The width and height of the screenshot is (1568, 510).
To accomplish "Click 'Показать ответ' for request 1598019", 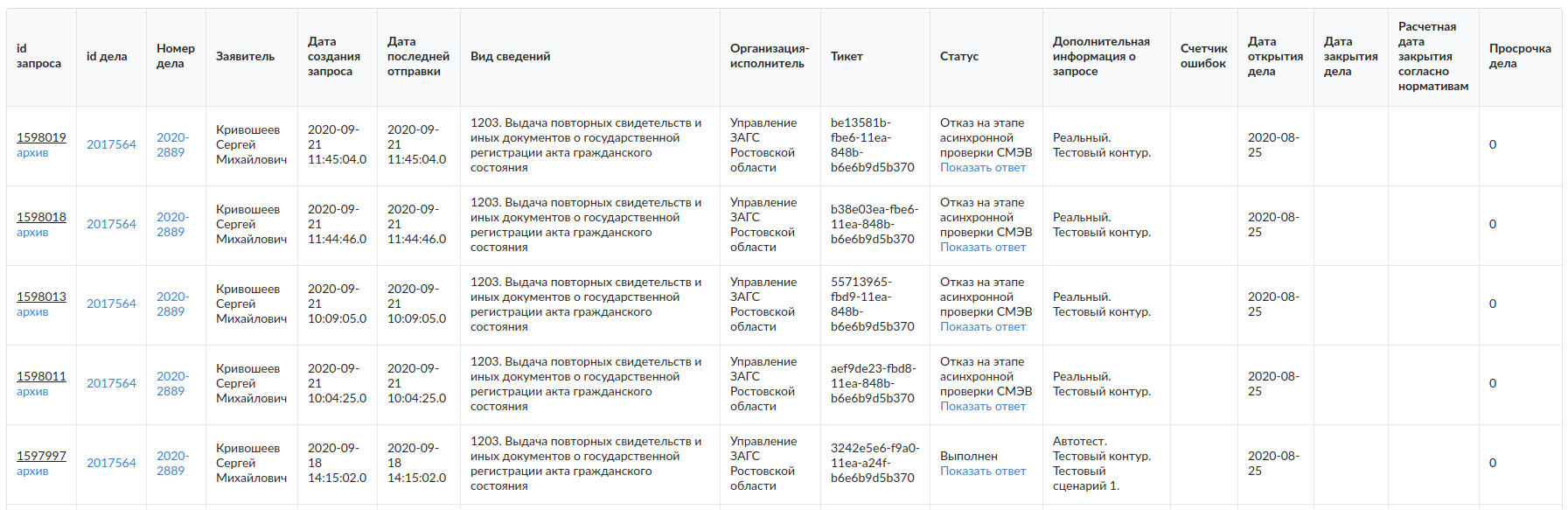I will tap(983, 168).
